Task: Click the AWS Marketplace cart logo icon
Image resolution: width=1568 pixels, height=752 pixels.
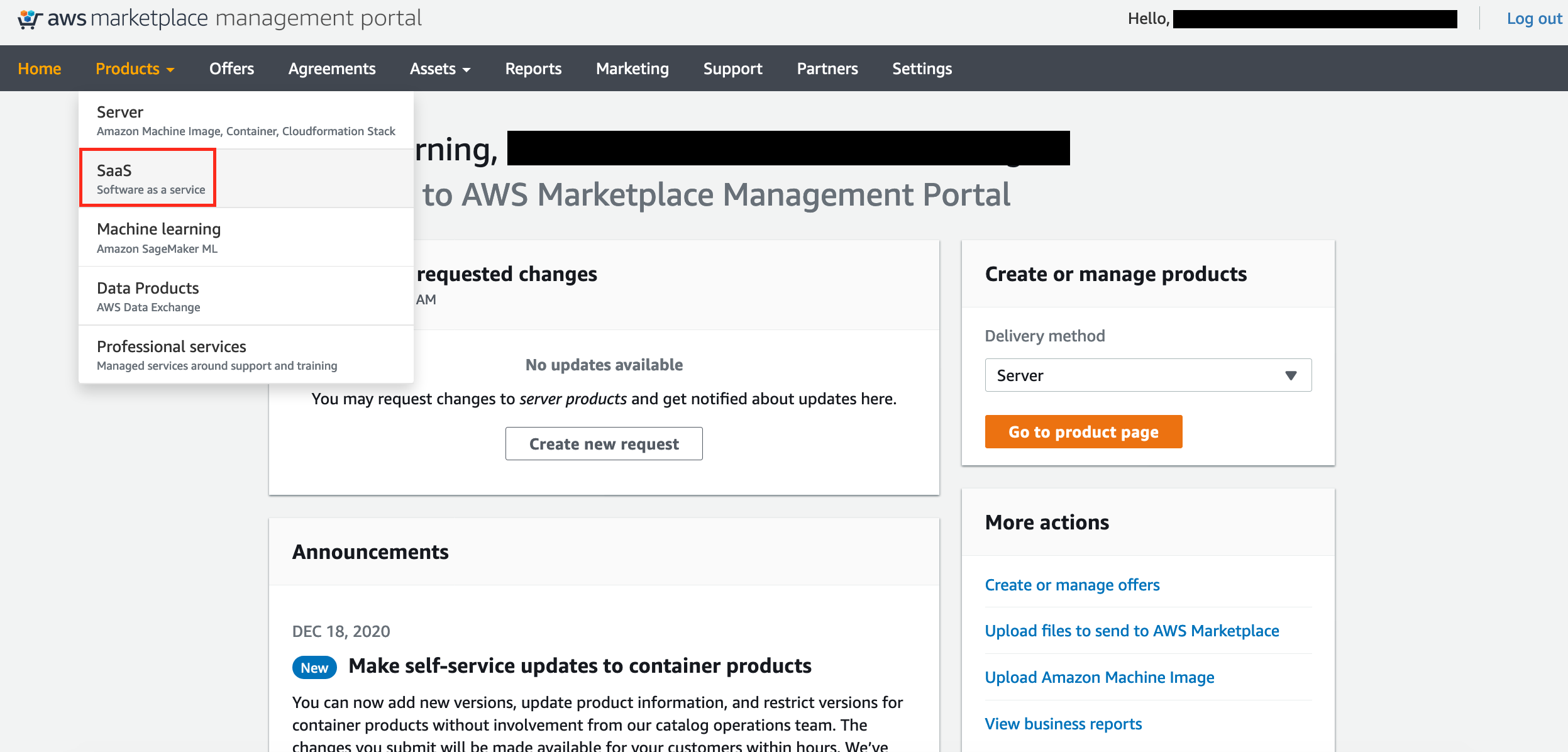Action: 30,19
